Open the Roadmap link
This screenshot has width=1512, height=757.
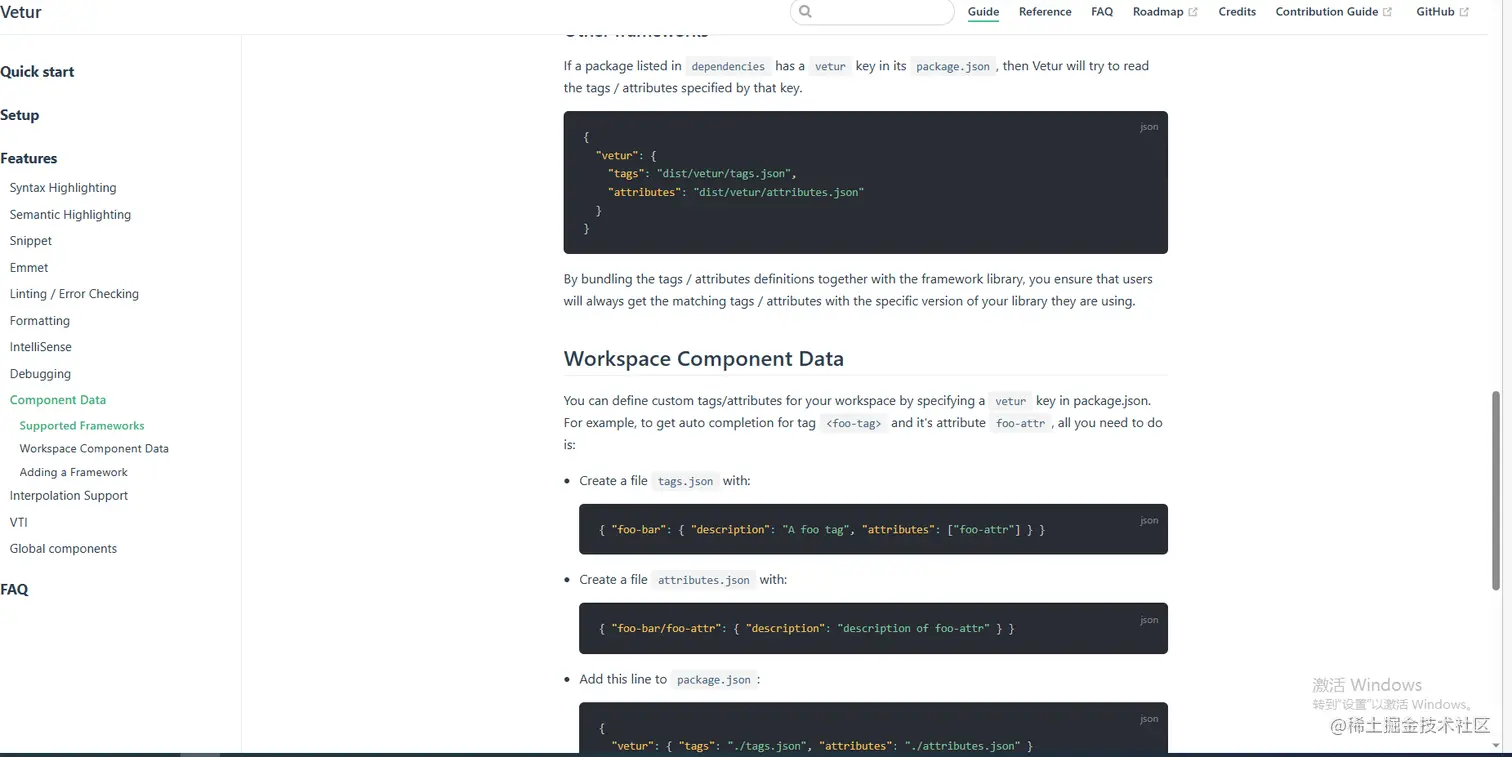tap(1158, 12)
